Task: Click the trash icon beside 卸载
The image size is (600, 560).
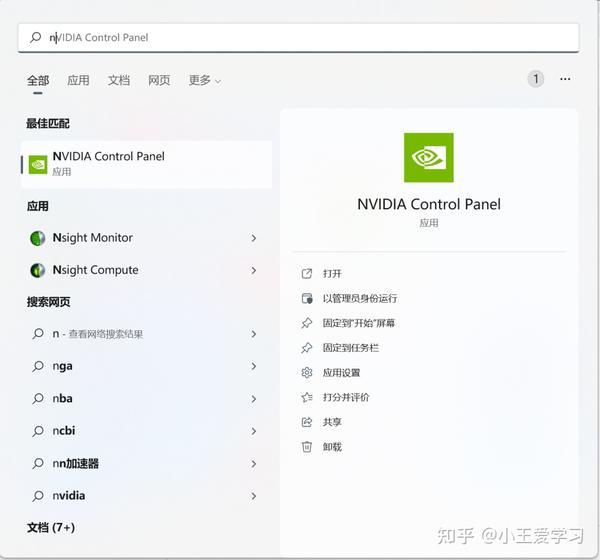Action: click(x=307, y=447)
